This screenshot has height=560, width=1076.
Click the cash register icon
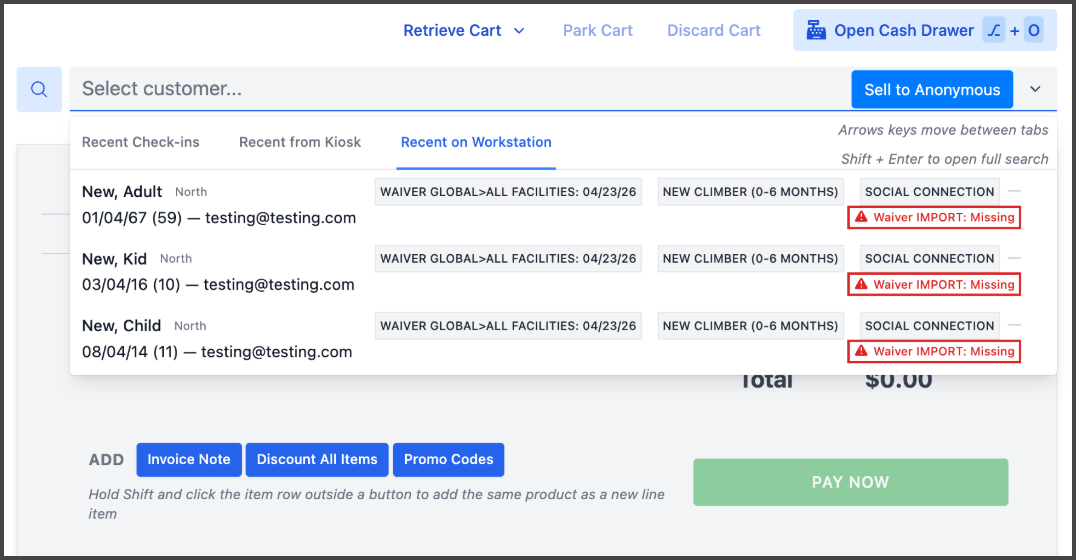pos(816,30)
